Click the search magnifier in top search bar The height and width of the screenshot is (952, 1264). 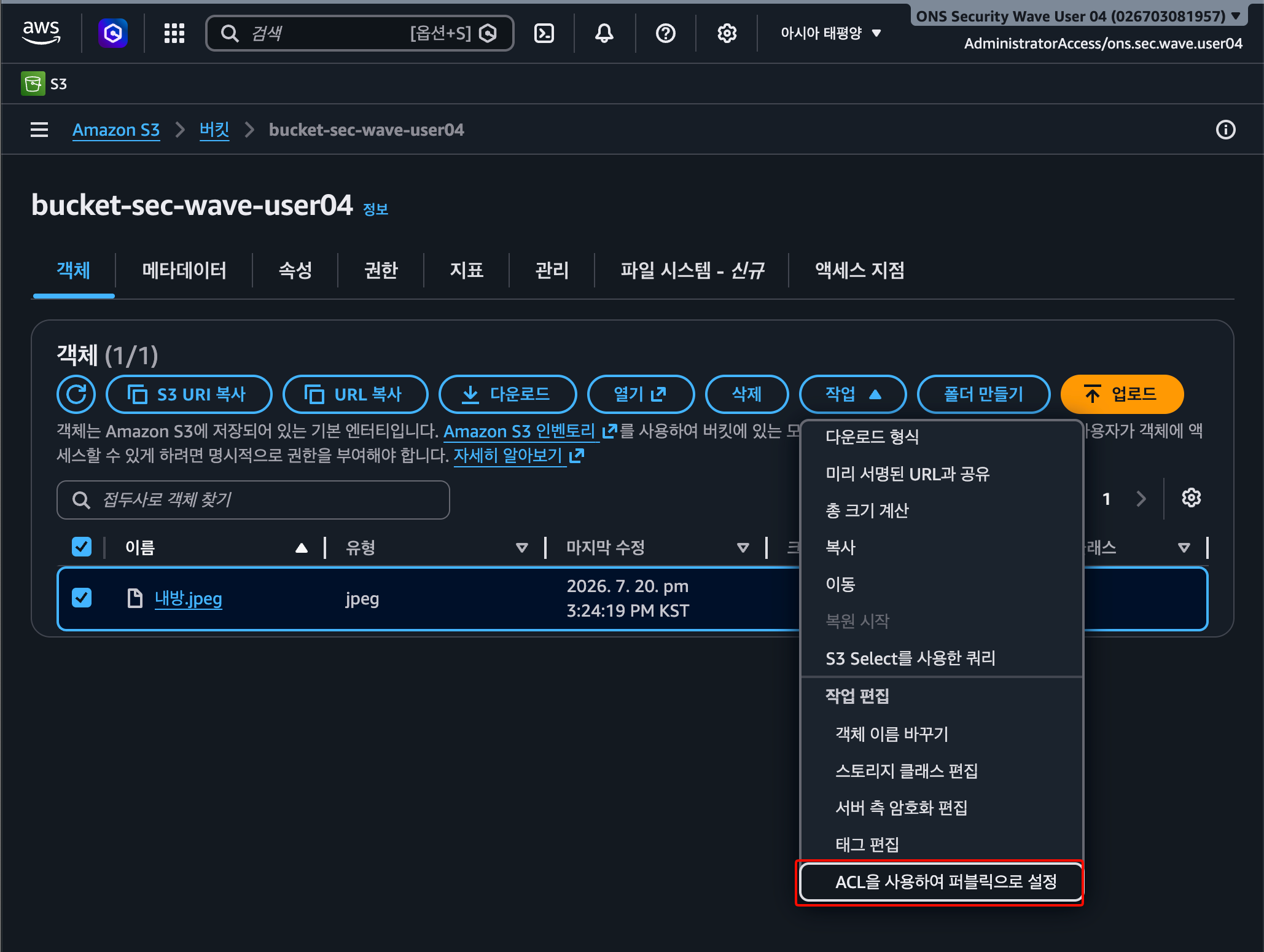230,33
